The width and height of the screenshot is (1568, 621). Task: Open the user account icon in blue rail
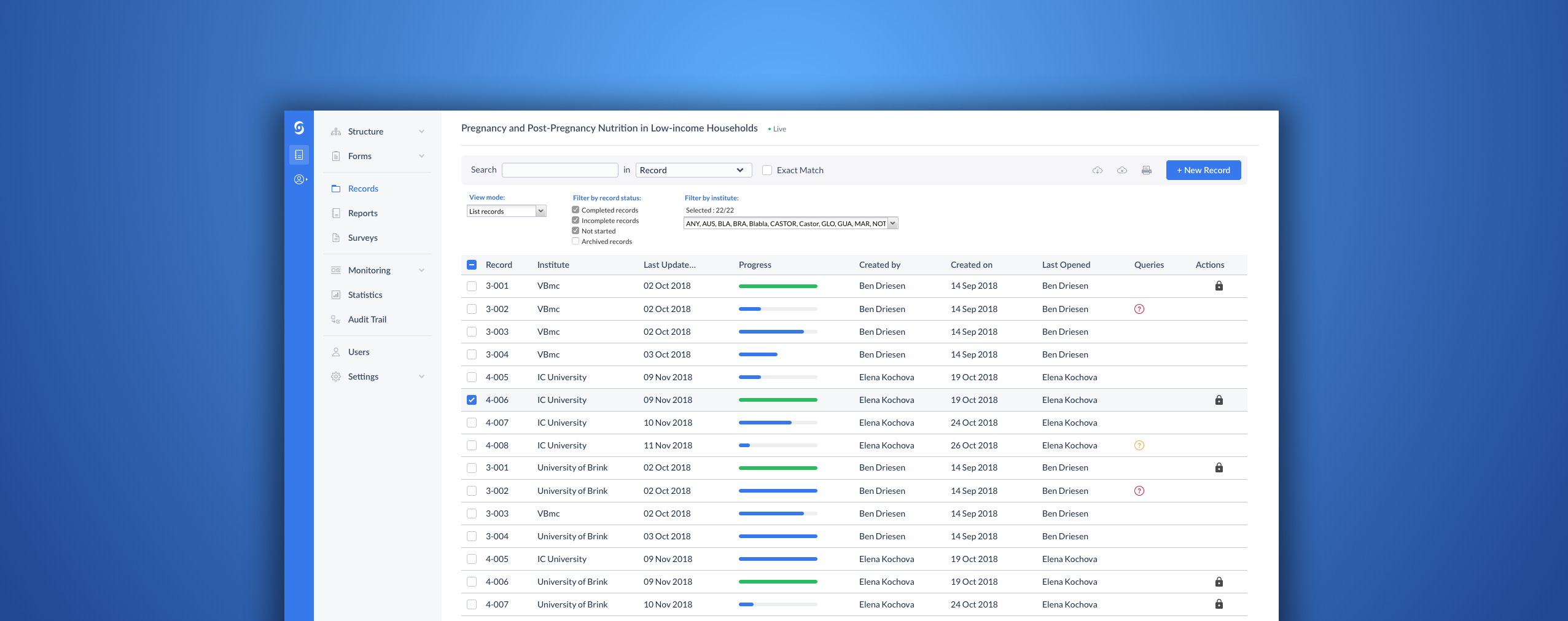[x=300, y=179]
